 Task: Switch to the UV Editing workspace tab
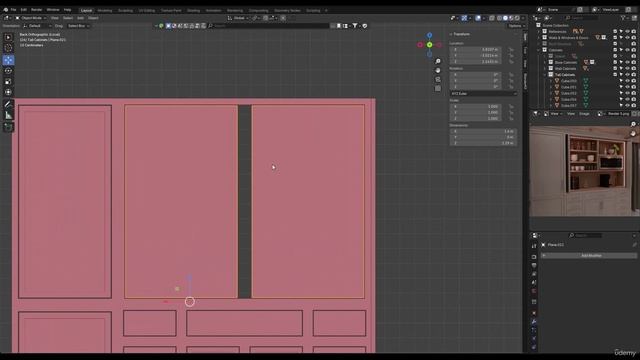point(147,10)
